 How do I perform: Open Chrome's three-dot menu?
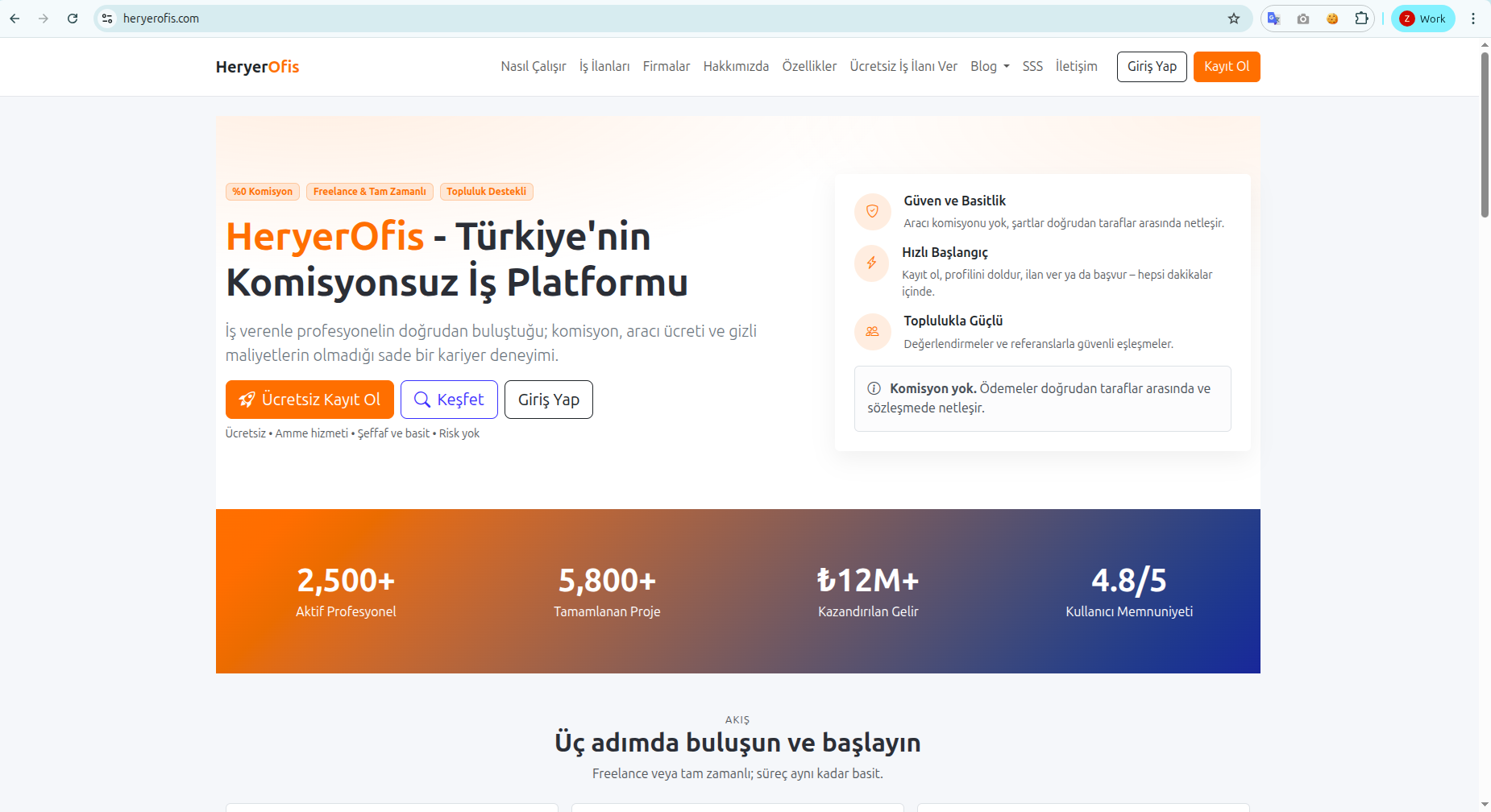click(x=1473, y=19)
